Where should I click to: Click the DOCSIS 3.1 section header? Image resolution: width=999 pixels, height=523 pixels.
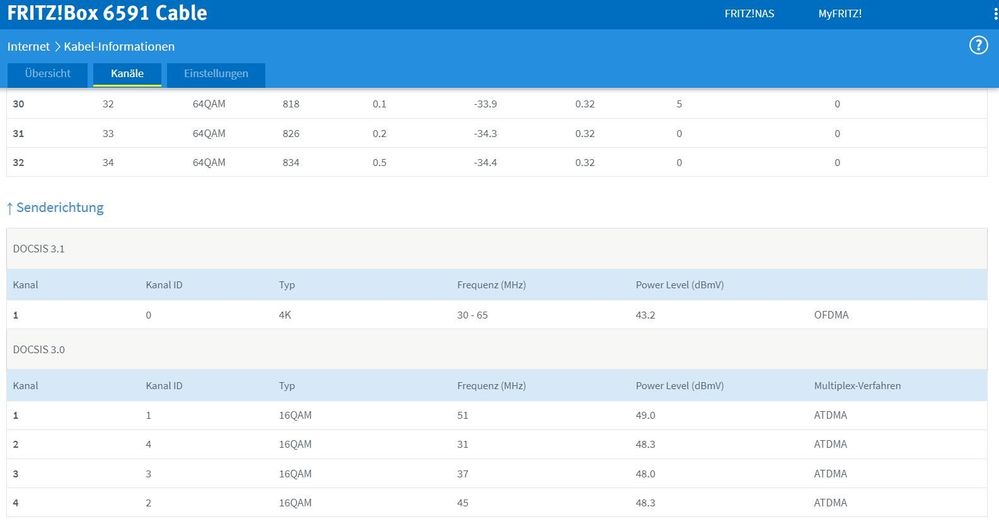point(40,248)
